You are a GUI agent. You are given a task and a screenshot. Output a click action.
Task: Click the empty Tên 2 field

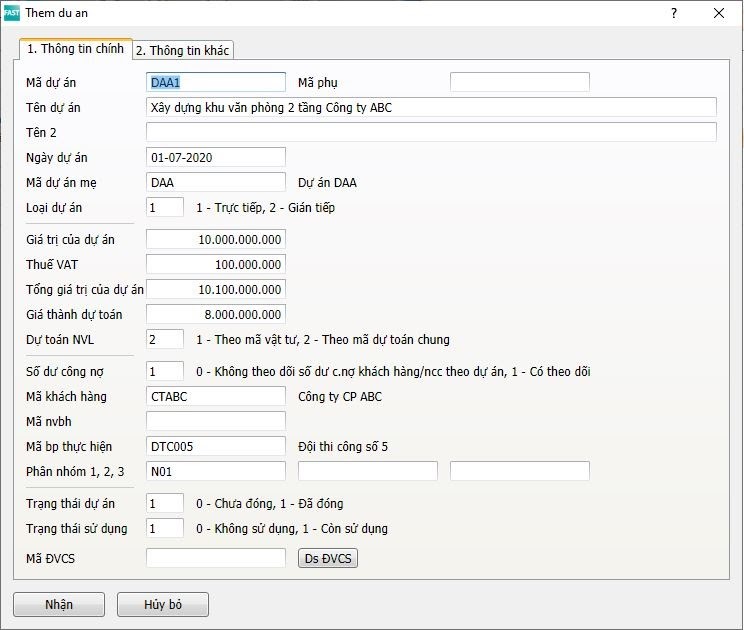(430, 132)
